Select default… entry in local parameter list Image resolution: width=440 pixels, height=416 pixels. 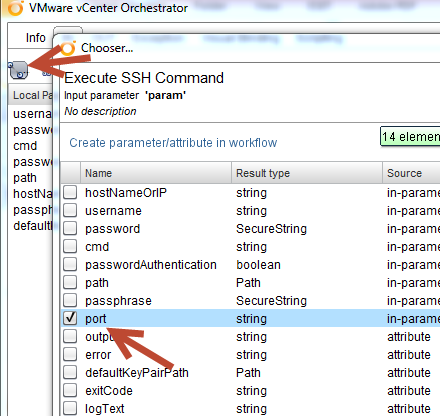33,226
